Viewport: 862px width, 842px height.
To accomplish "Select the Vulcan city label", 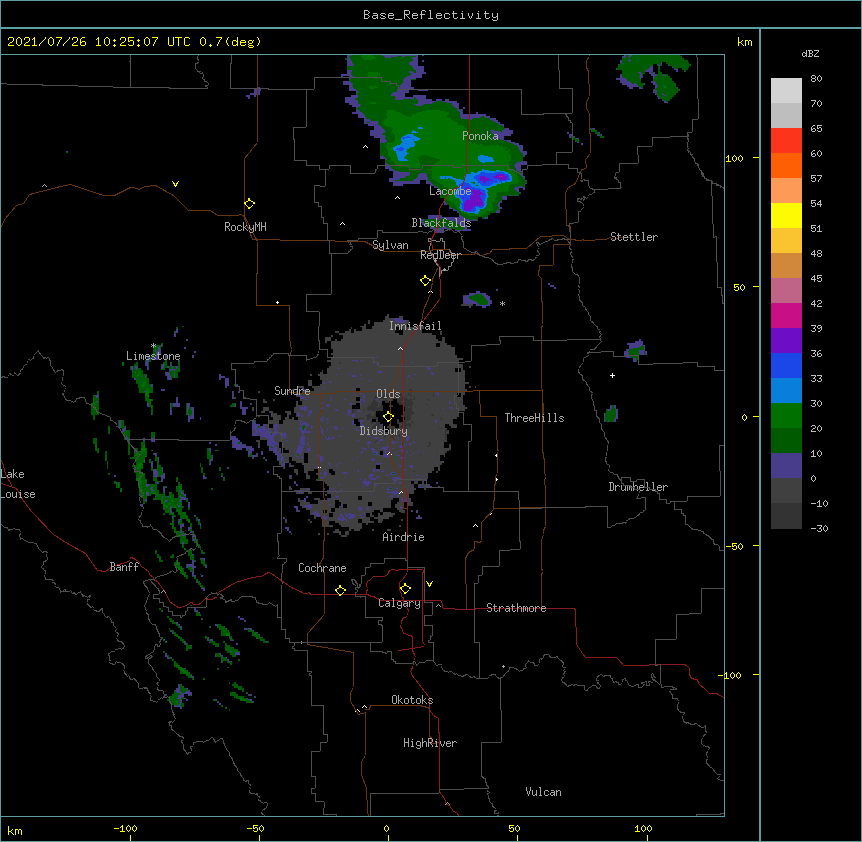I will click(543, 792).
